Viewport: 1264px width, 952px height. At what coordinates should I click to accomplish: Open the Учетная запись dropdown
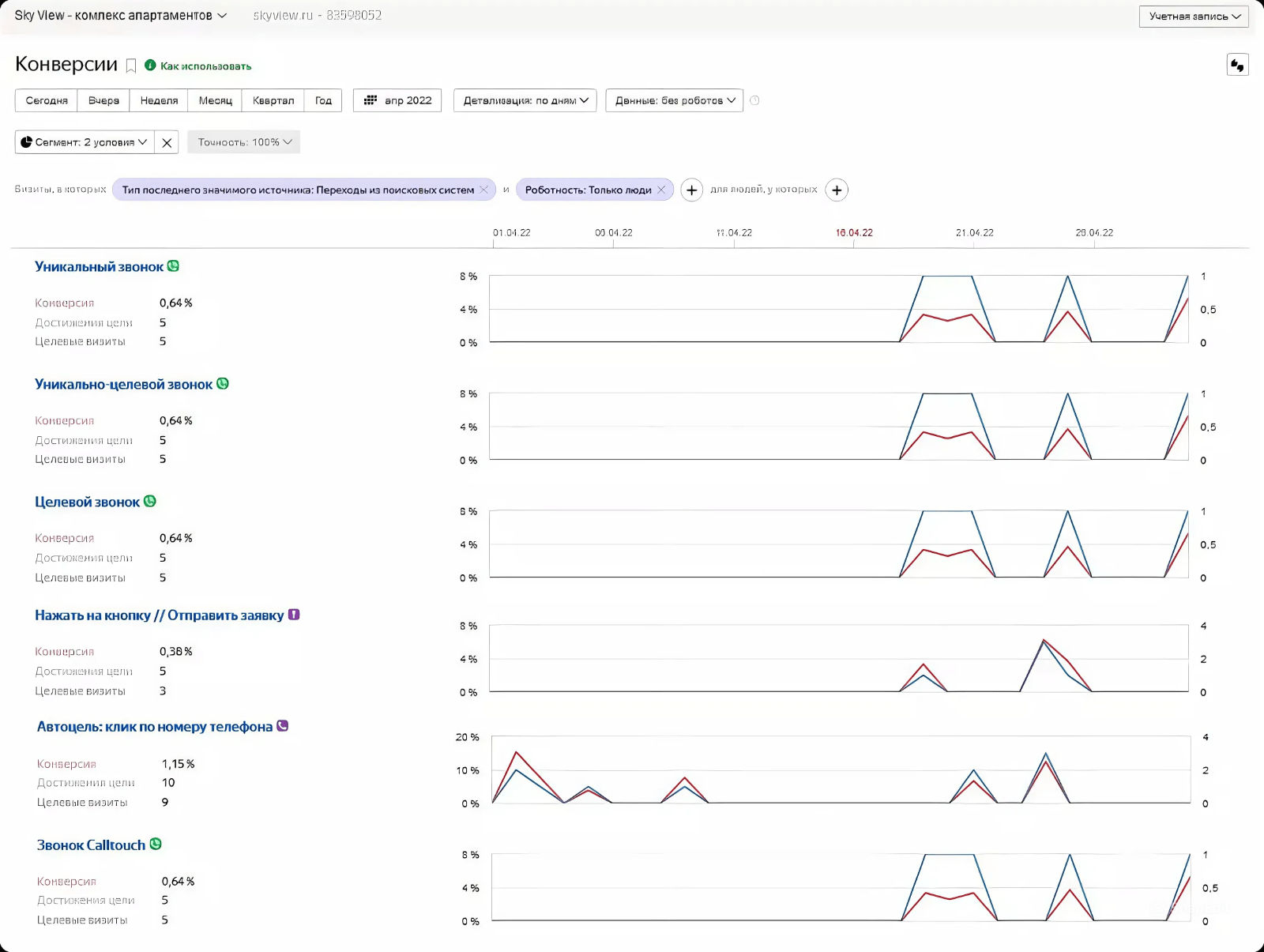click(x=1194, y=17)
